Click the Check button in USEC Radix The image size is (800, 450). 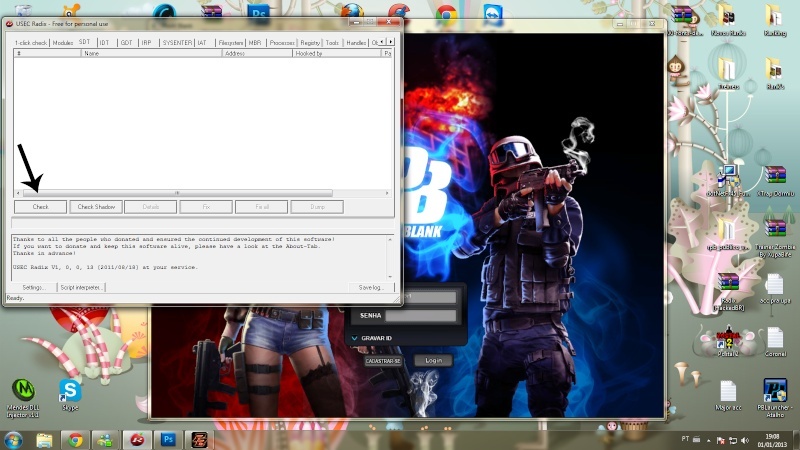tap(40, 207)
